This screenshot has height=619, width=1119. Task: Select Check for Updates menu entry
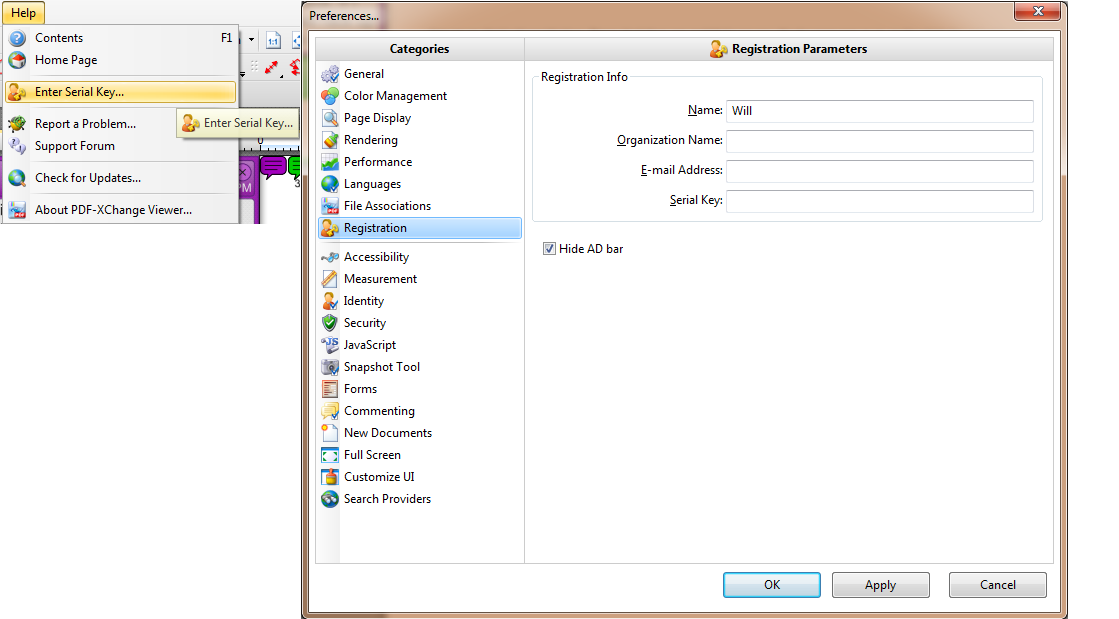click(120, 178)
